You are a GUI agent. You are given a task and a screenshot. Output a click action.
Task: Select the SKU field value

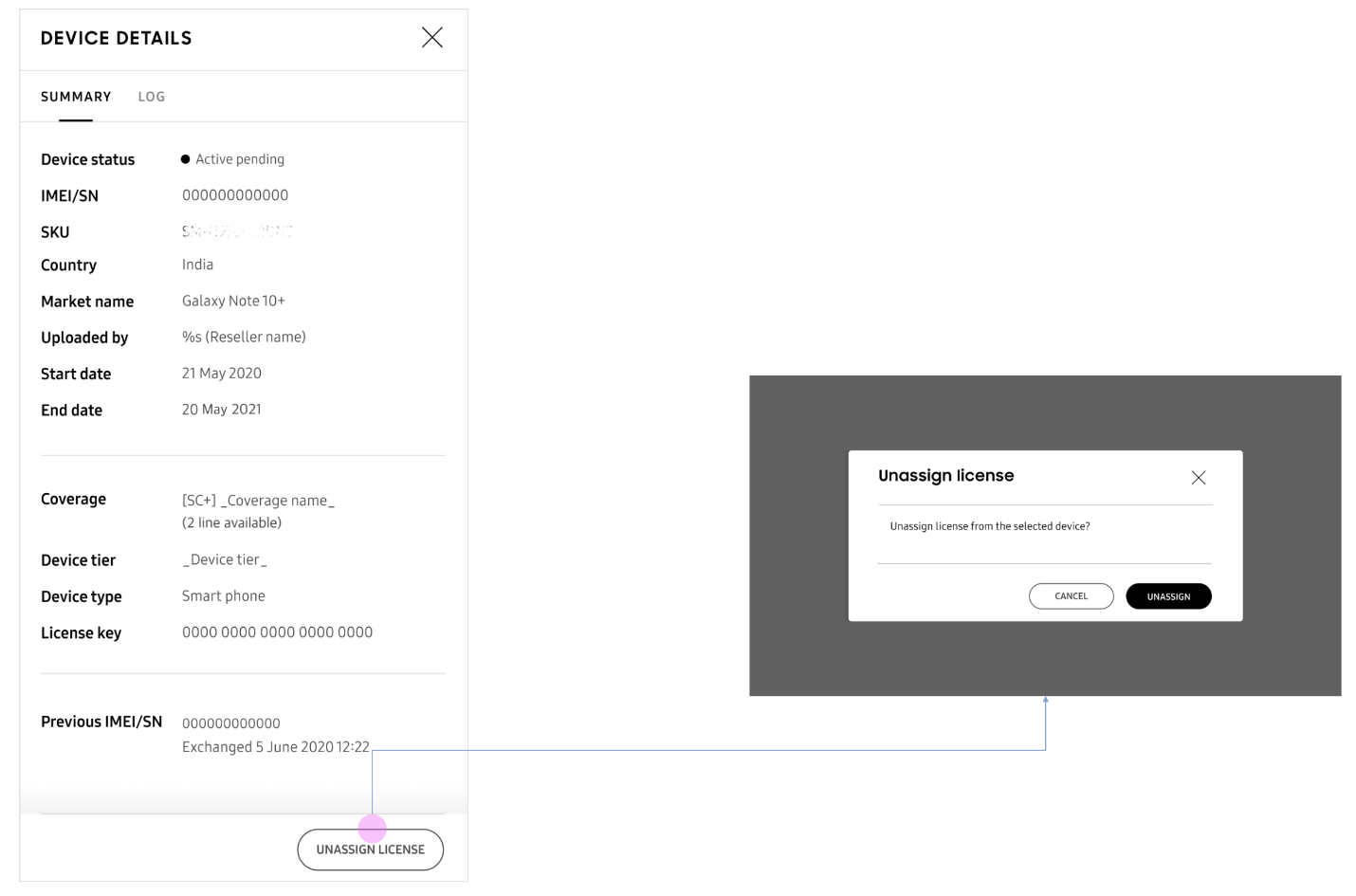(237, 231)
